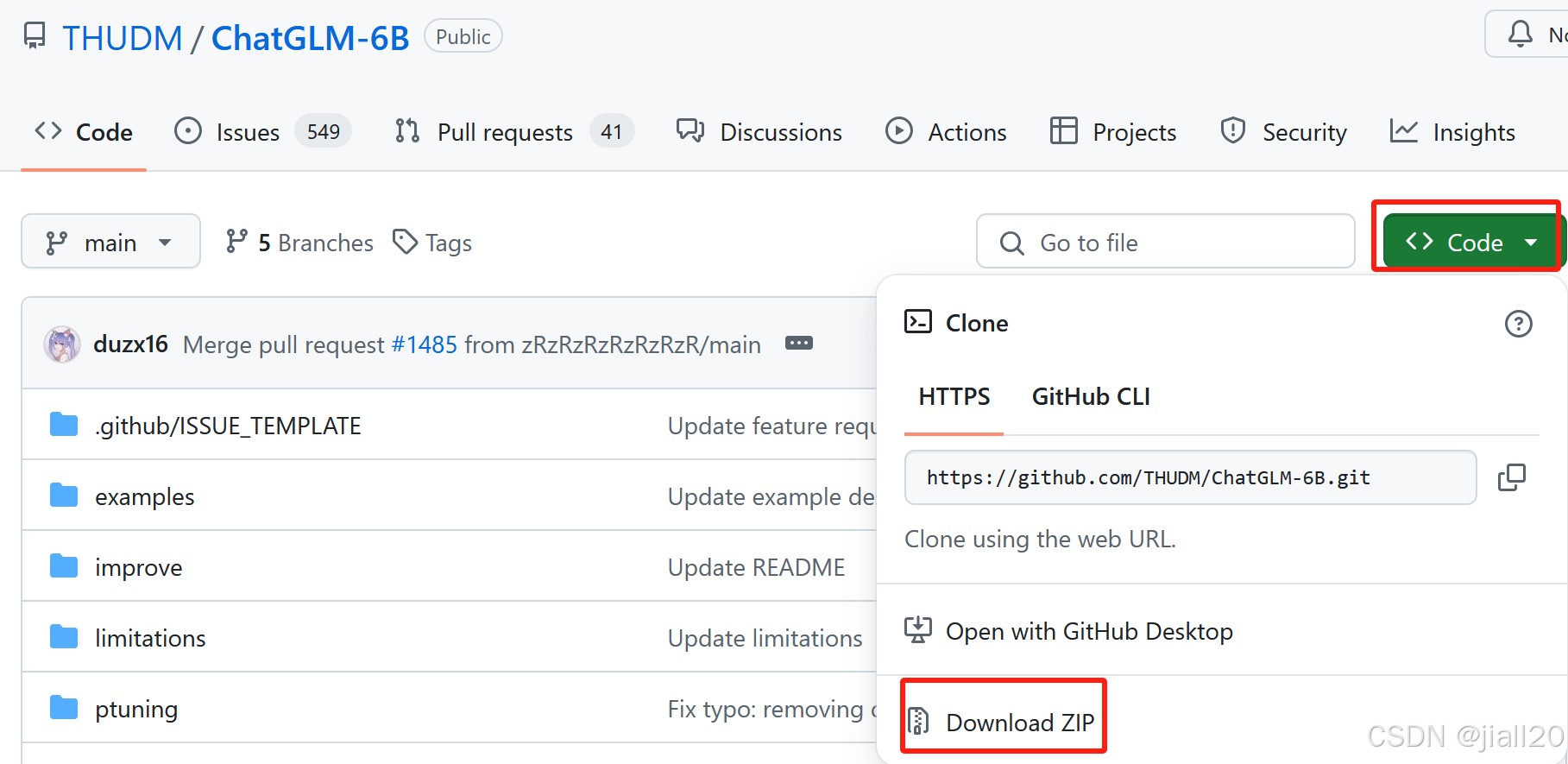Viewport: 1568px width, 764px height.
Task: Click the Pull requests git icon
Action: pos(407,131)
